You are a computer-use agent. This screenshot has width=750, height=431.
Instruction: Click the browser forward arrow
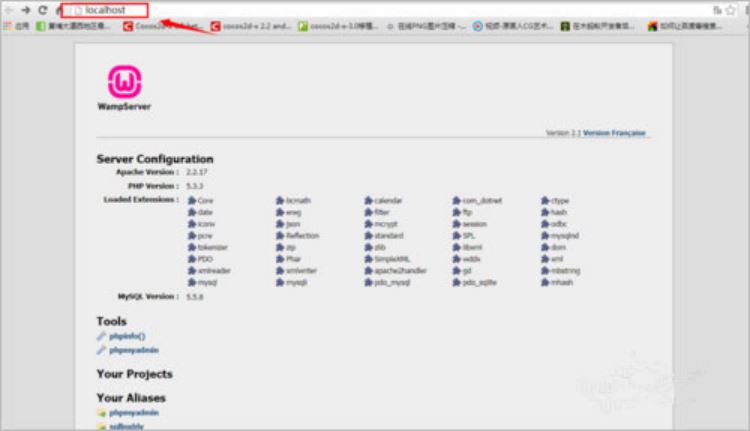tap(26, 10)
